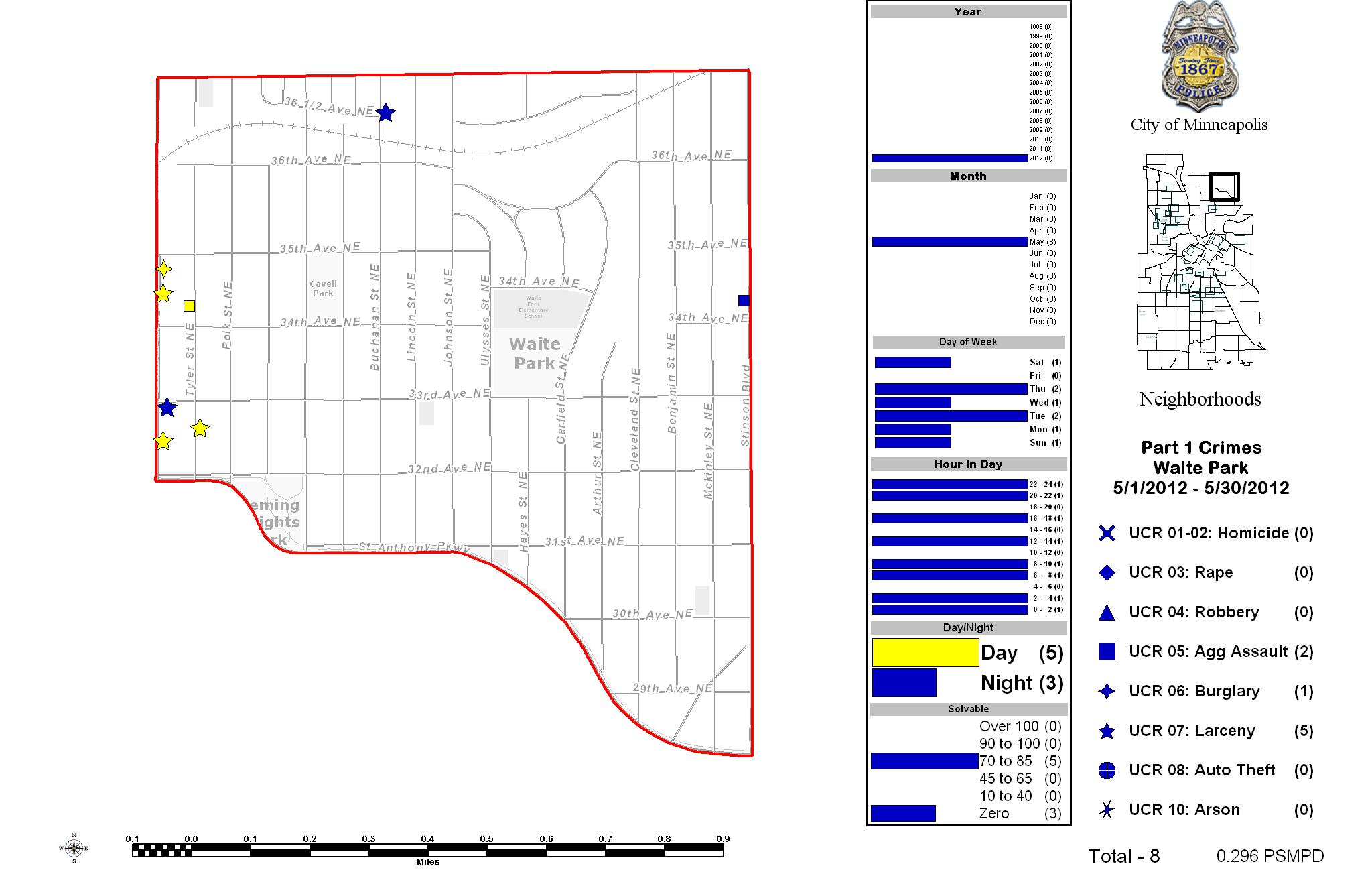Expand the Month section header

(x=967, y=176)
